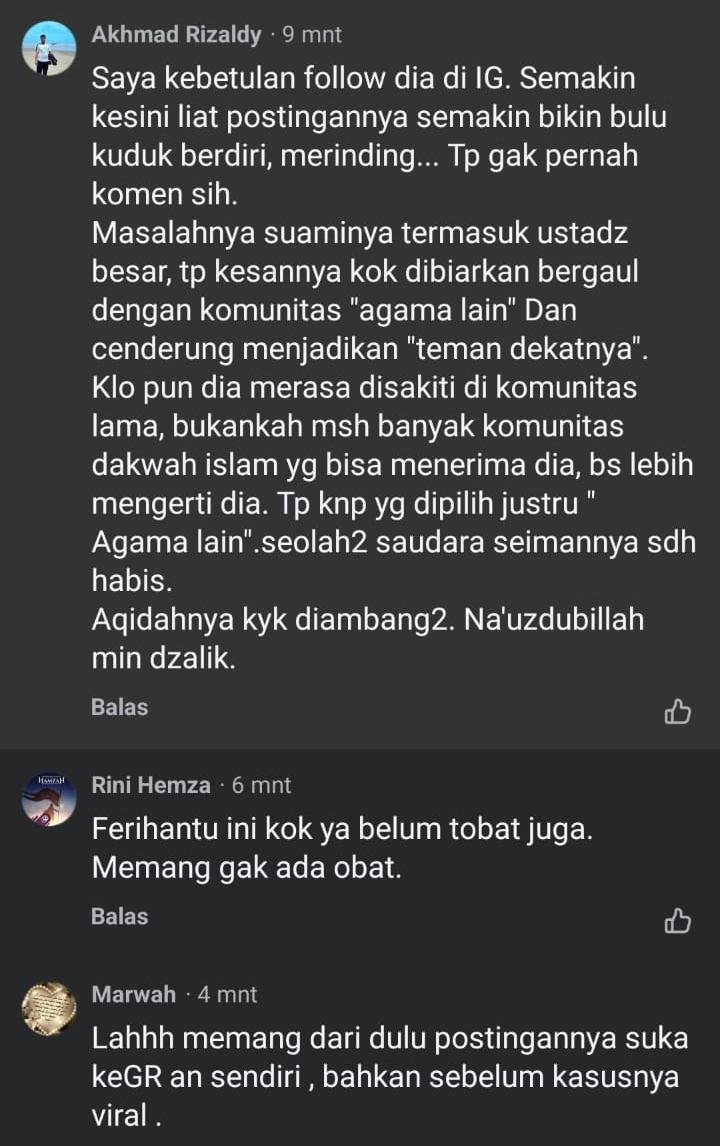Click Balas under Rini Hemza's comment
This screenshot has height=1146, width=720.
click(120, 916)
